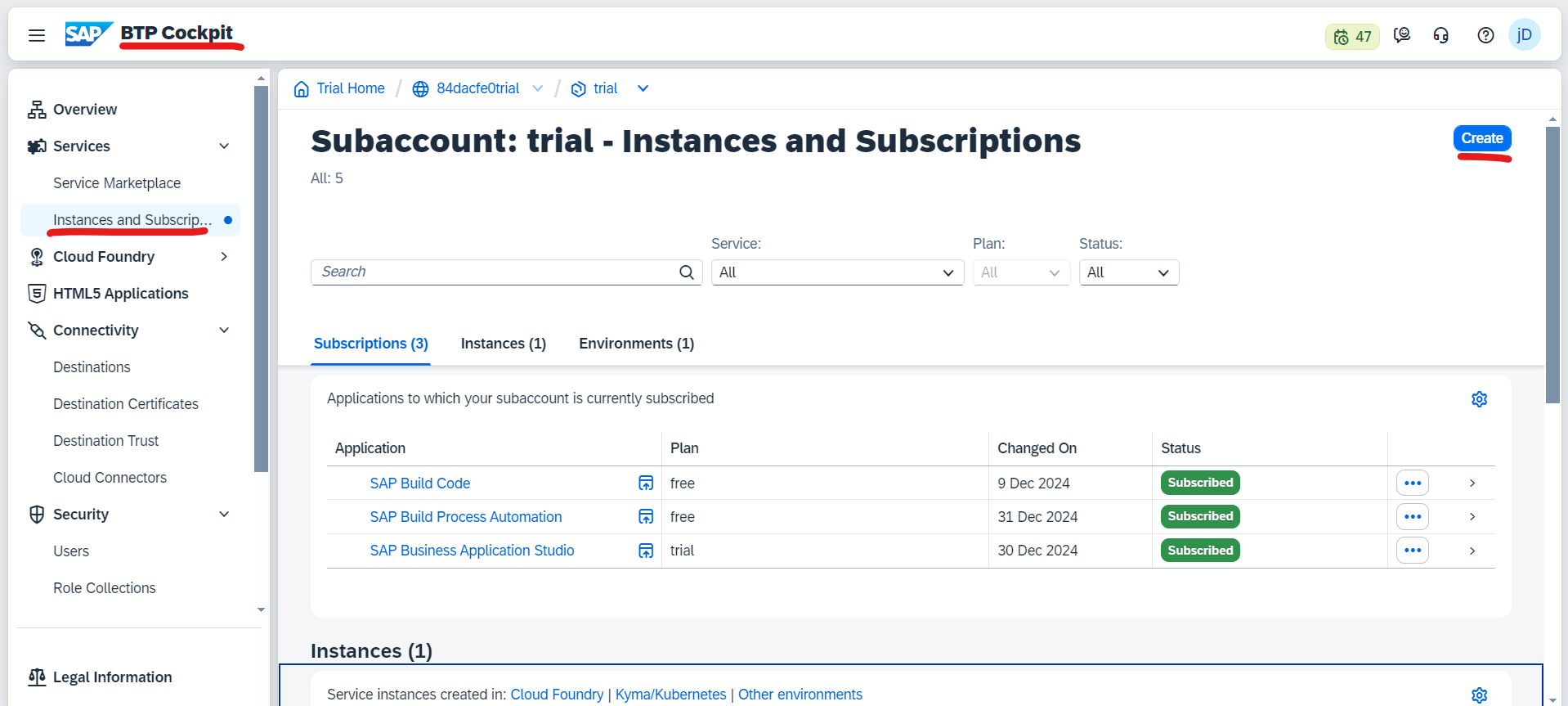This screenshot has height=706, width=1568.
Task: Open actions menu for SAP Business Application Studio
Action: 1412,551
